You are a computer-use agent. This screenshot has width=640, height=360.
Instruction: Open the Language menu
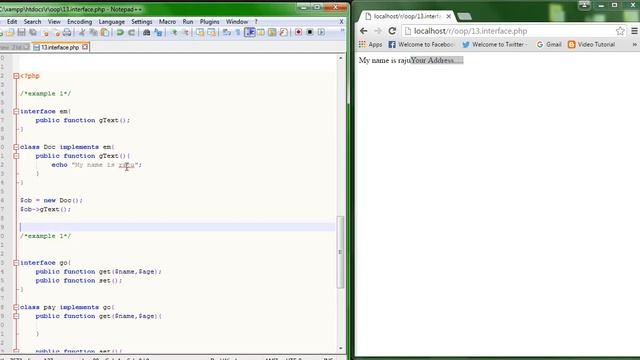tap(111, 22)
